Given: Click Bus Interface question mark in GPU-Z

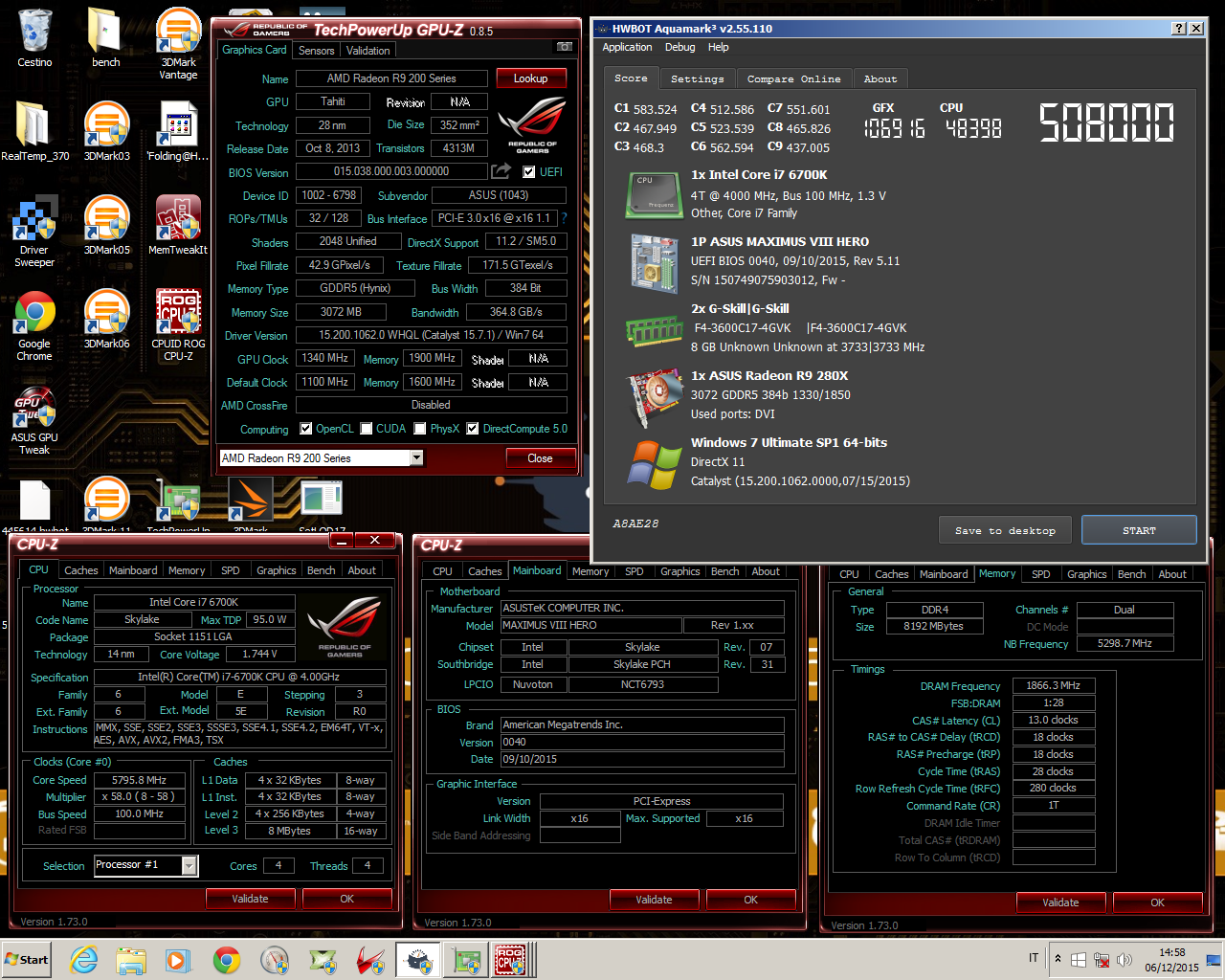Looking at the screenshot, I should (x=564, y=218).
